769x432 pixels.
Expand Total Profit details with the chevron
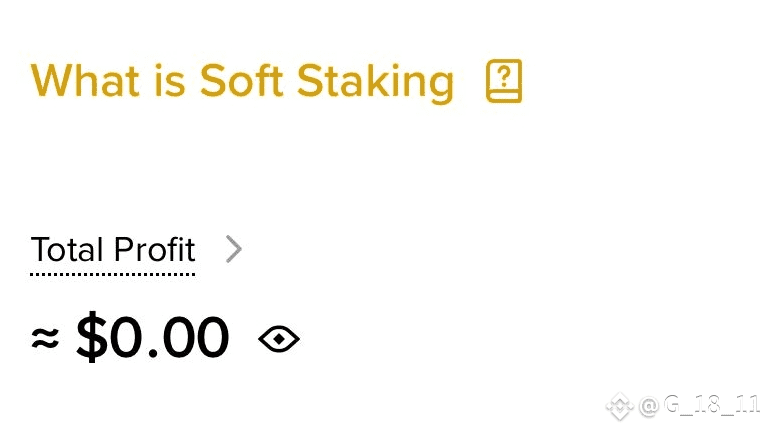pos(233,249)
